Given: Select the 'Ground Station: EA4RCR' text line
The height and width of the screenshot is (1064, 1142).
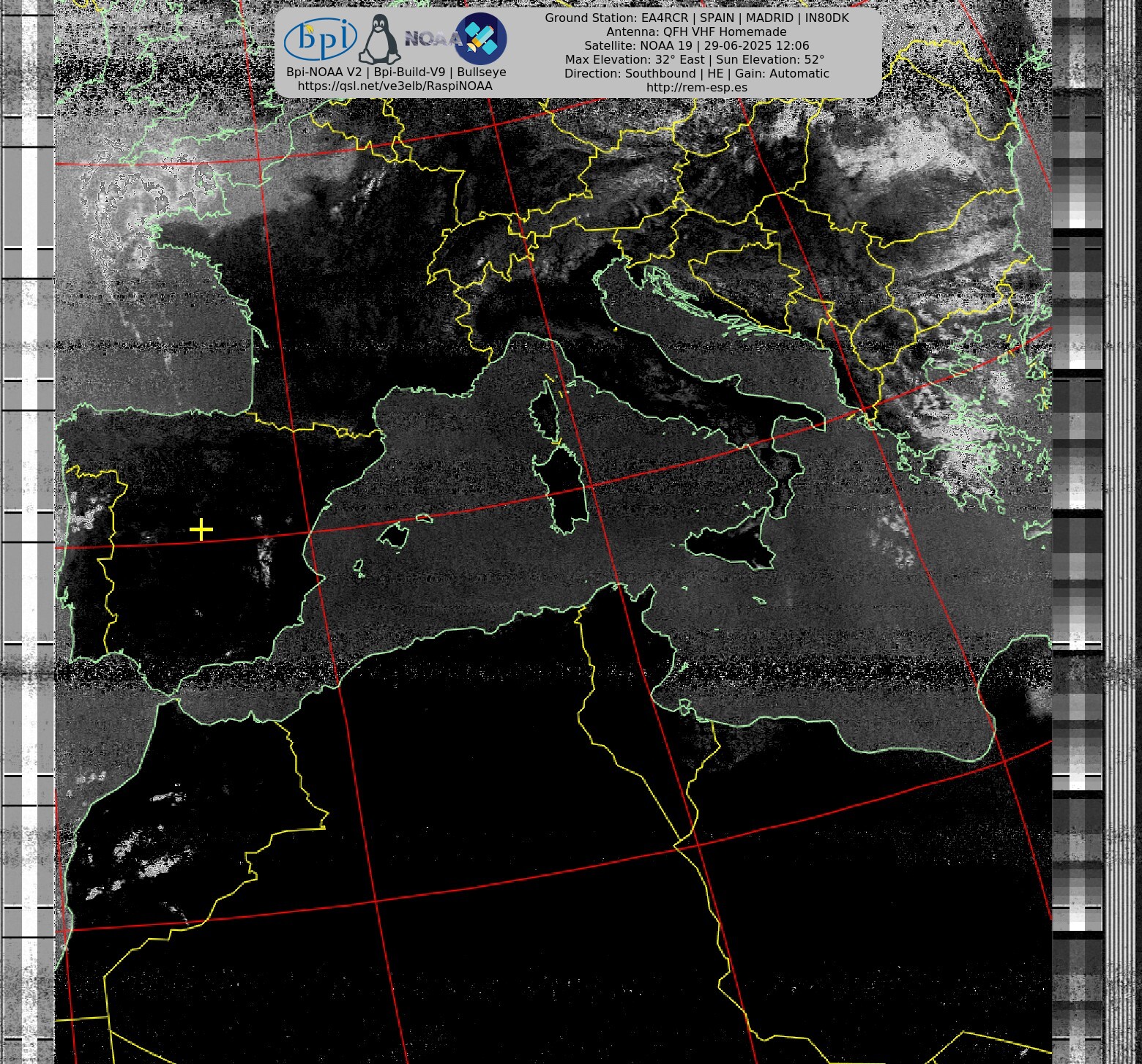Looking at the screenshot, I should click(697, 18).
